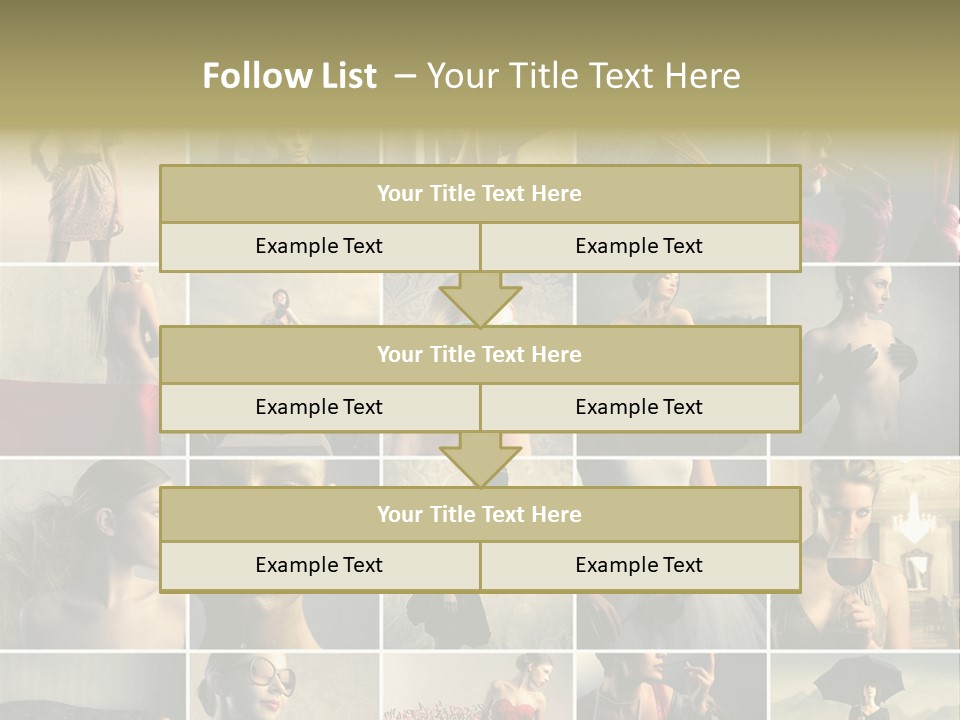Viewport: 960px width, 720px height.
Task: Select right Example Text cell under last header
Action: click(640, 566)
